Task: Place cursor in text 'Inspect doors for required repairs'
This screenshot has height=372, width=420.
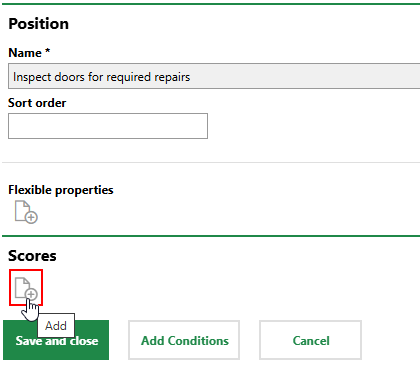Action: (x=102, y=77)
